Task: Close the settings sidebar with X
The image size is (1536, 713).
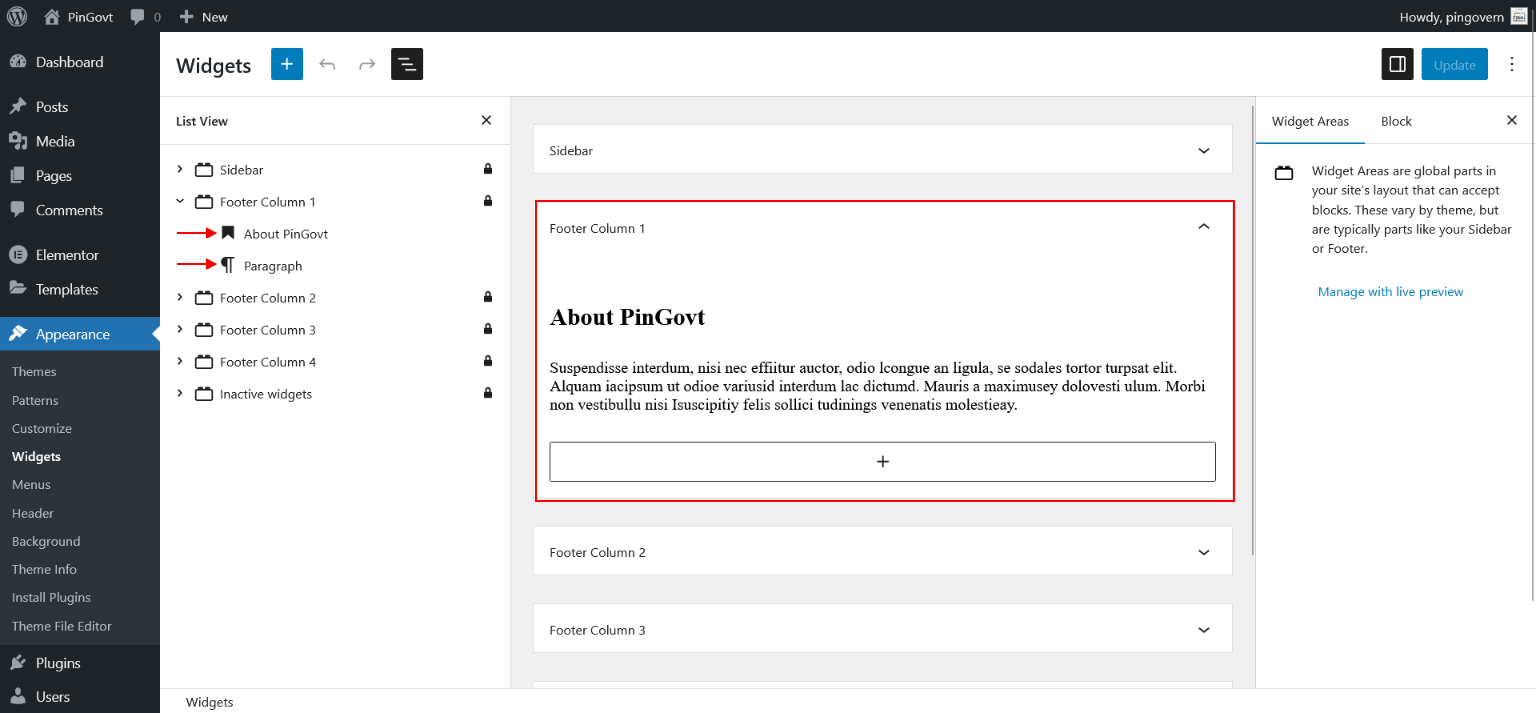Action: coord(1511,120)
